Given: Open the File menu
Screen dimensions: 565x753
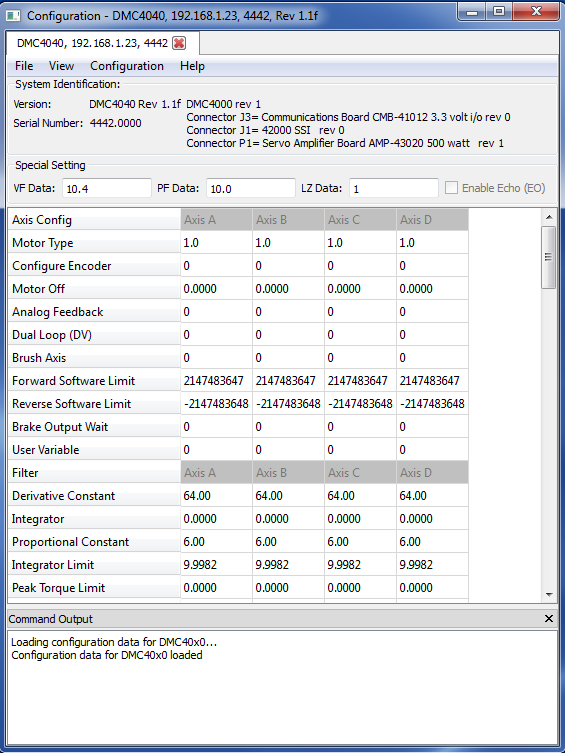Looking at the screenshot, I should tap(24, 66).
